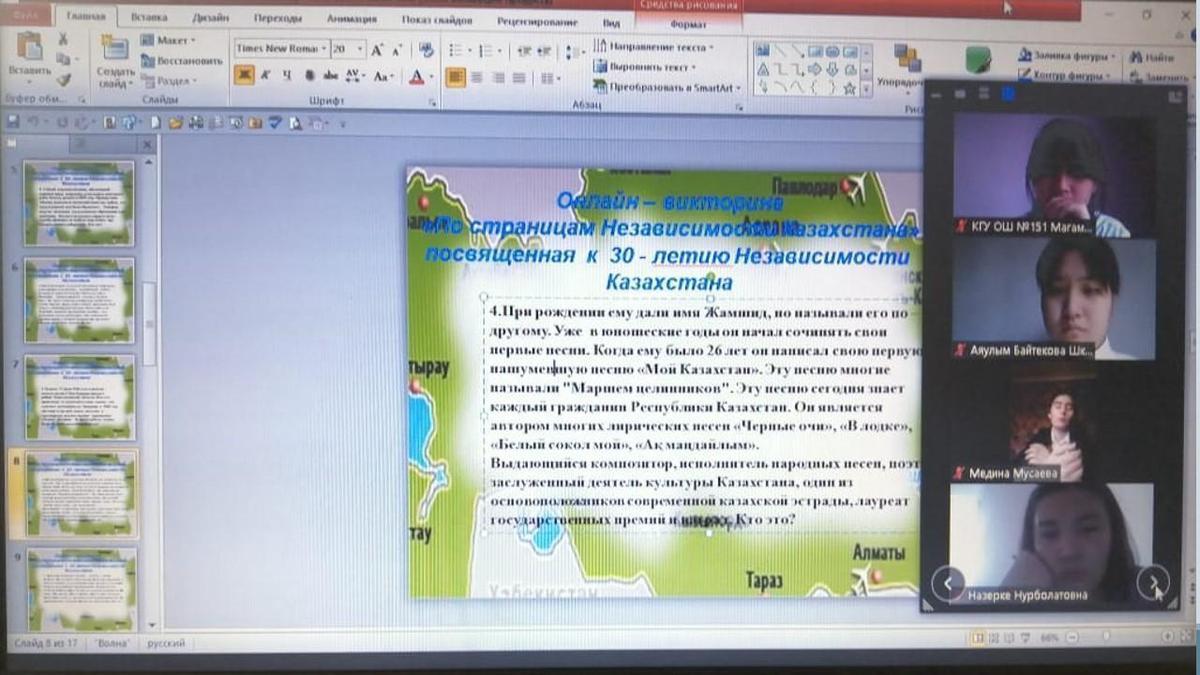
Task: Select slide 6 thumbnail in slide panel
Action: 79,300
